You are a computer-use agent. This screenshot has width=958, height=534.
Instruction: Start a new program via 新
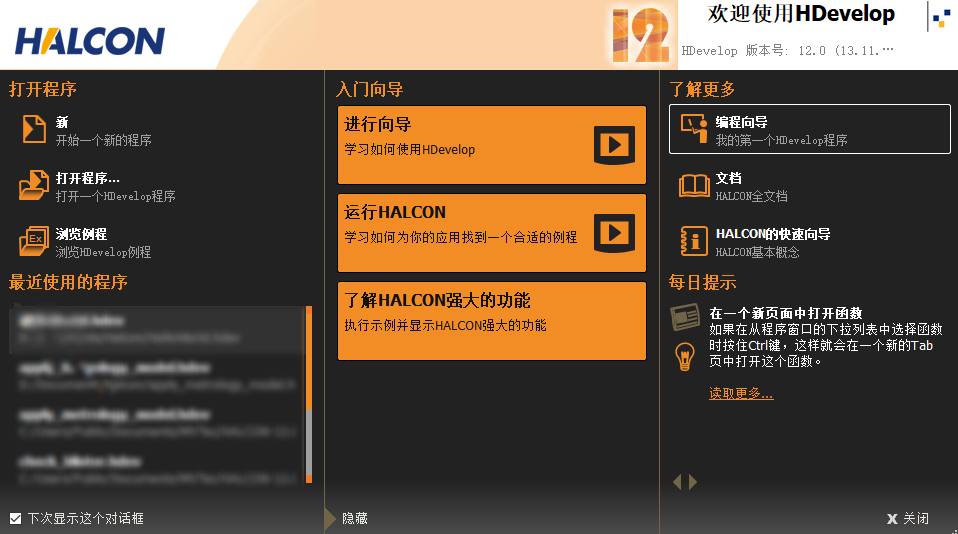[87, 130]
